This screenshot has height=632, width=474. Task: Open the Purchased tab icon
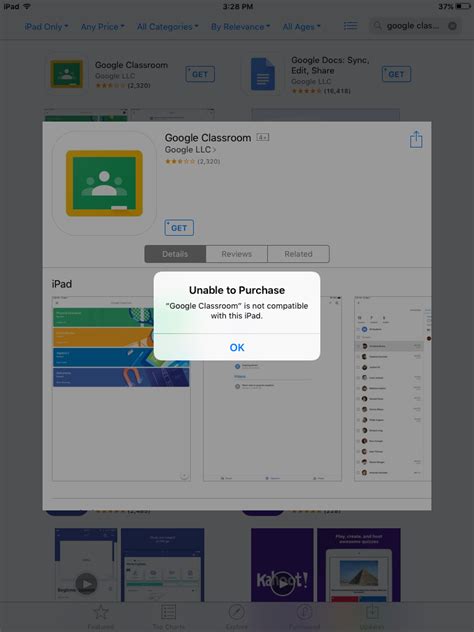tap(304, 617)
